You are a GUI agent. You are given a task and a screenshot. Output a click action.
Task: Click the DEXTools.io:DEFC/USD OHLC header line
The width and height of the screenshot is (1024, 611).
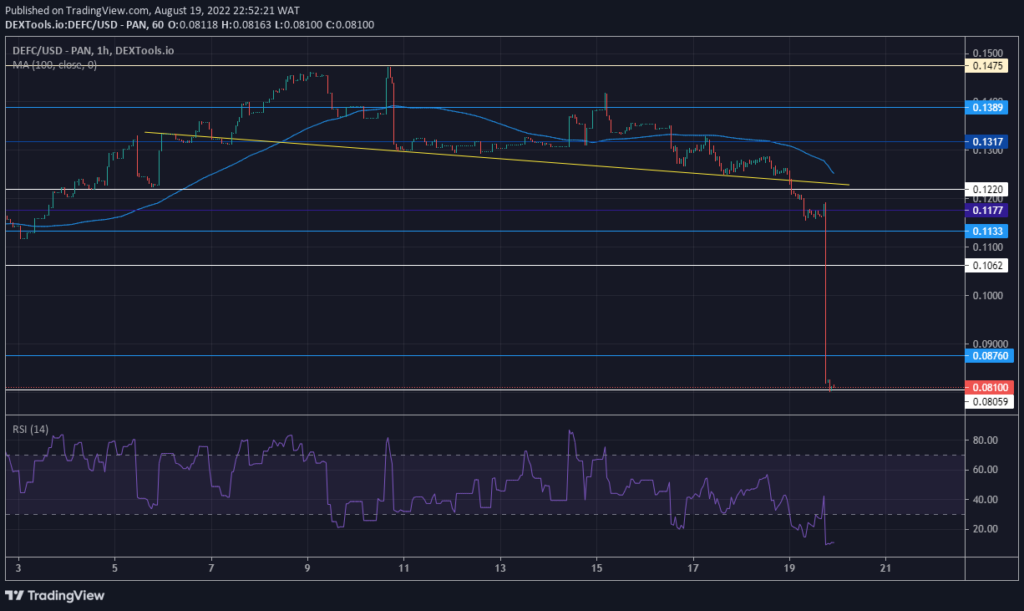coord(189,25)
